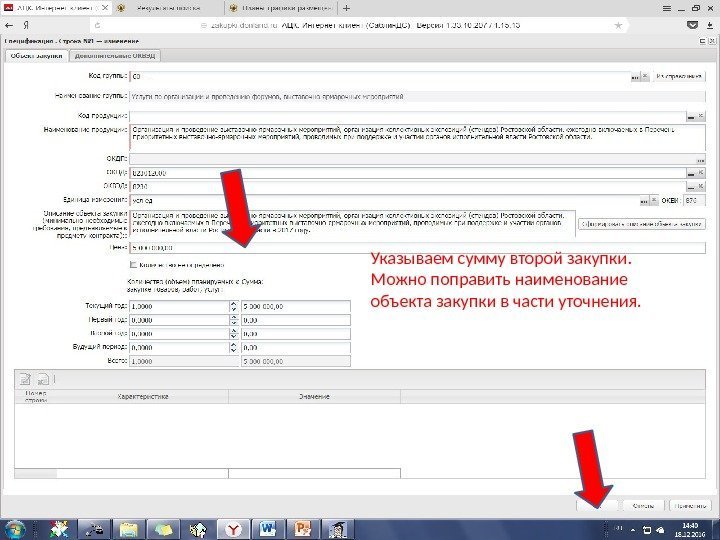Click the procurement object description text area
This screenshot has height=540, width=720.
(352, 224)
